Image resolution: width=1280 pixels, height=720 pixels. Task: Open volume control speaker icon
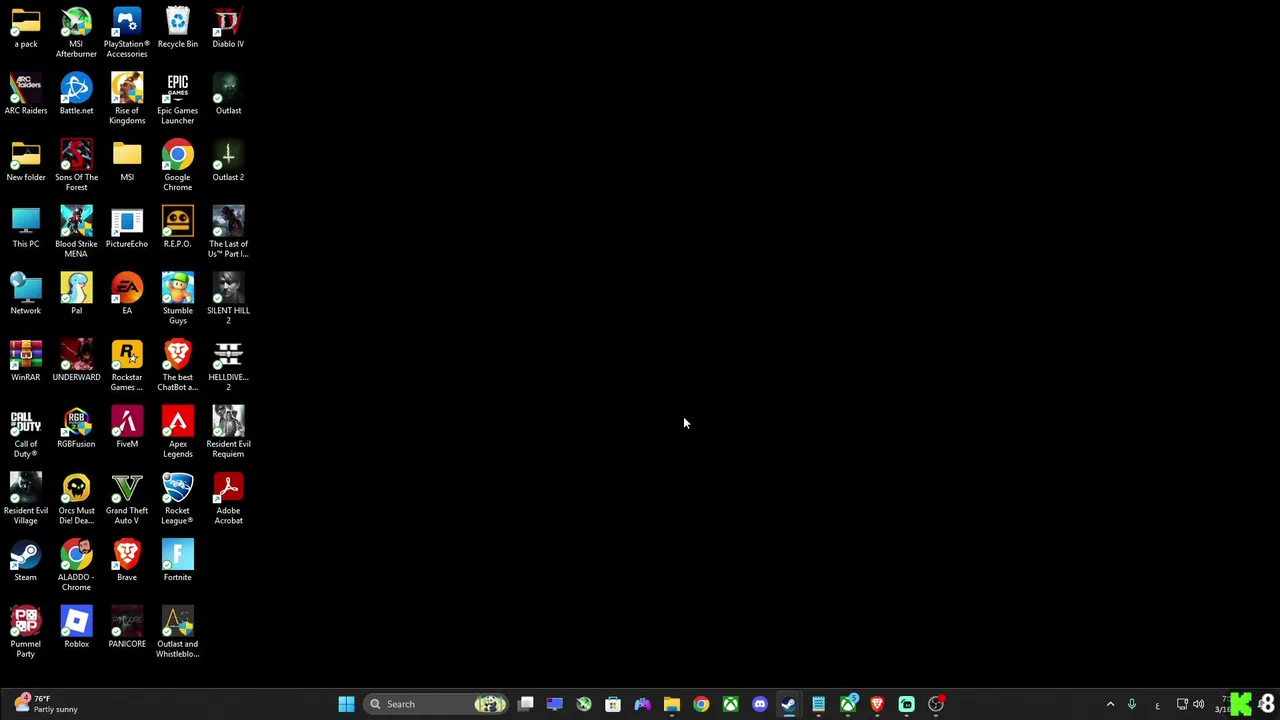pos(1198,704)
